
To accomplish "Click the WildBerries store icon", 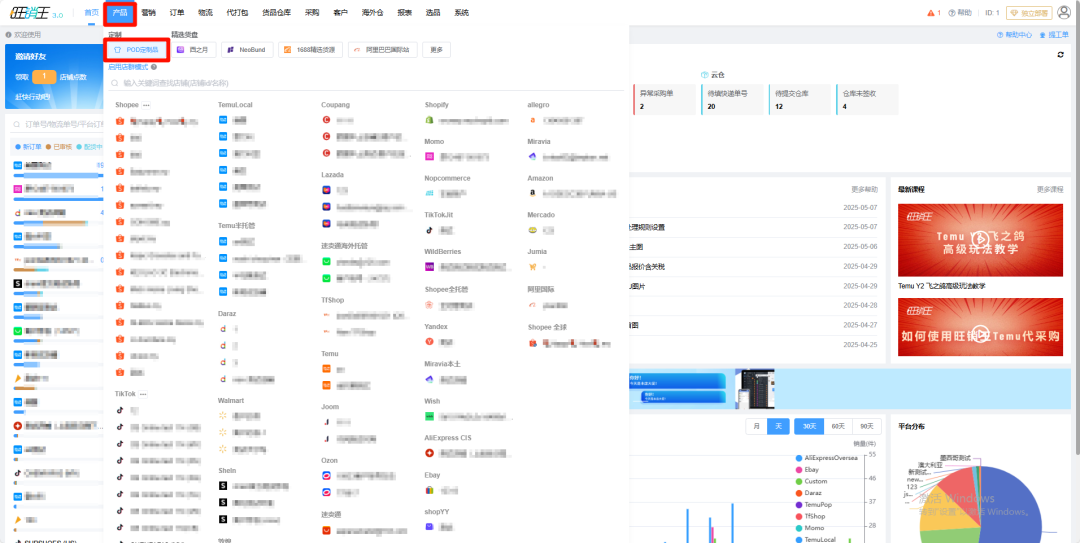I will click(429, 267).
